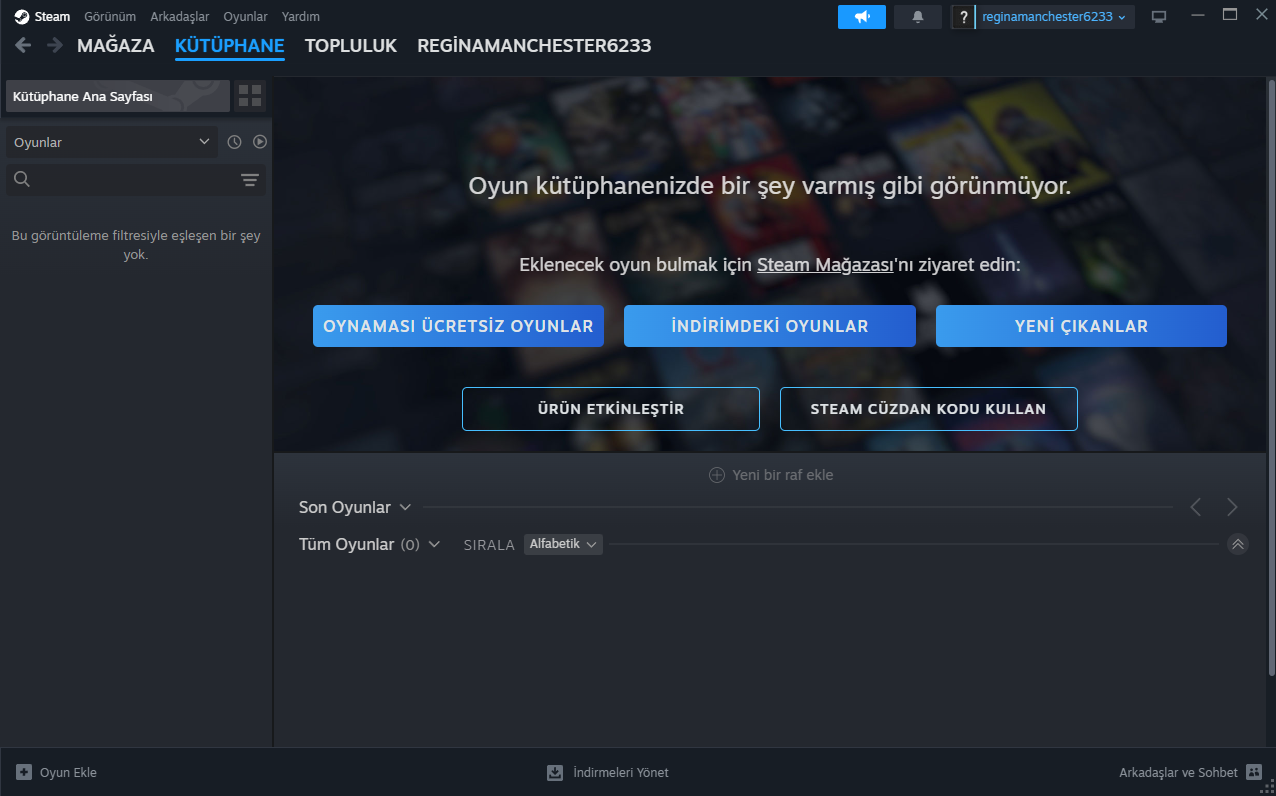
Task: Go back with the left arrow
Action: point(23,45)
